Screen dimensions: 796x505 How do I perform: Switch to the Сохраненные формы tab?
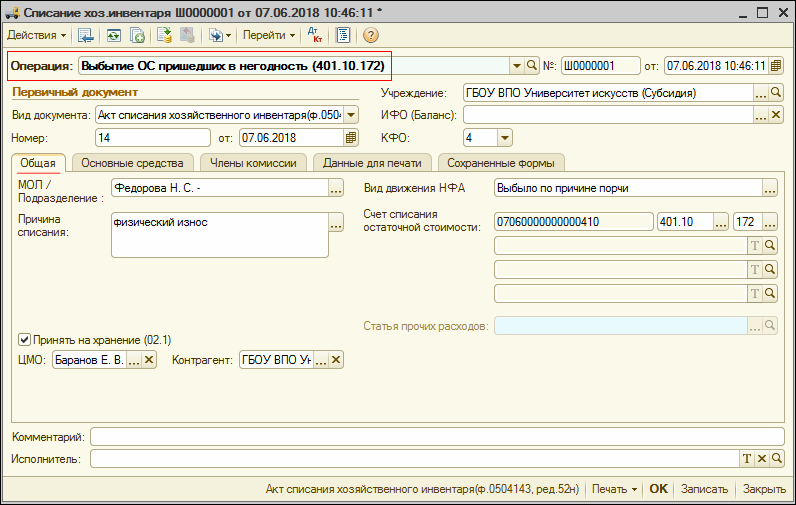coord(501,163)
